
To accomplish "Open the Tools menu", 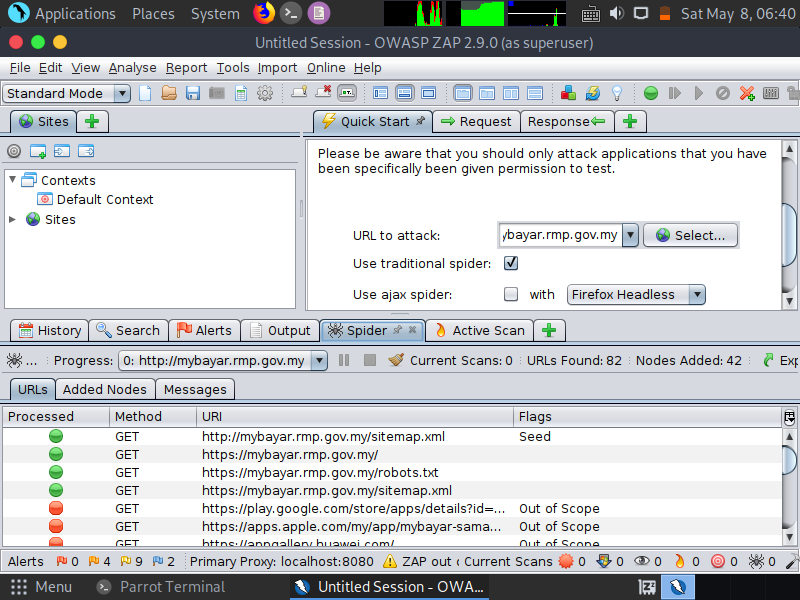I will click(x=233, y=68).
